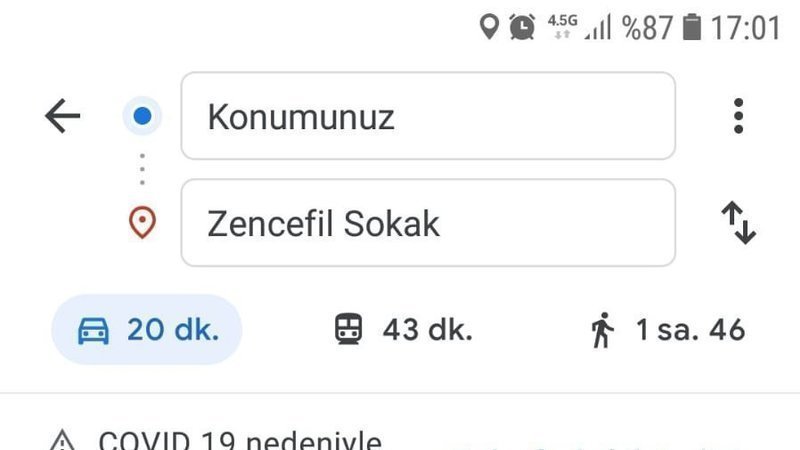Open the COVID 19 nedeniyle warning notice
800x450 pixels.
(240, 440)
